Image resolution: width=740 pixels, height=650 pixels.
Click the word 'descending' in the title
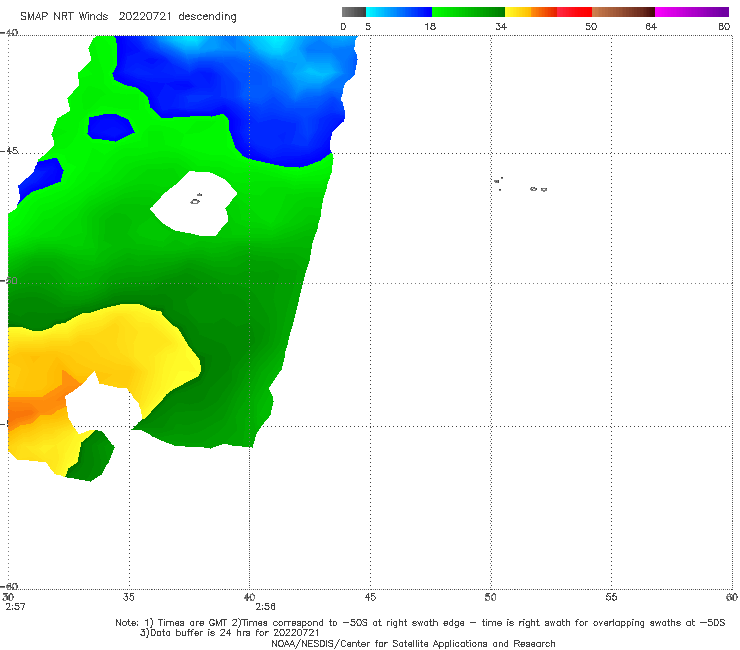tap(207, 17)
